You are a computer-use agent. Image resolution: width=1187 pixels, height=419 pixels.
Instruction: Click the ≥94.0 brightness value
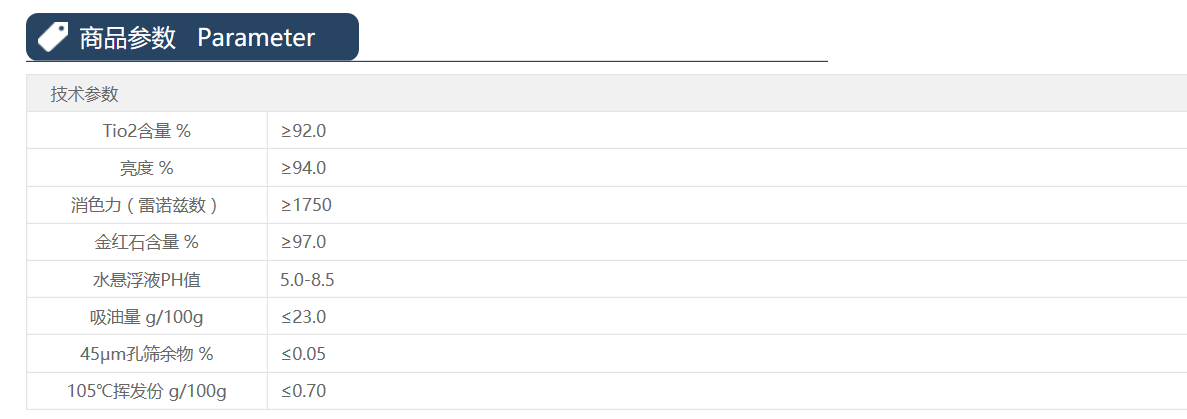click(x=303, y=168)
